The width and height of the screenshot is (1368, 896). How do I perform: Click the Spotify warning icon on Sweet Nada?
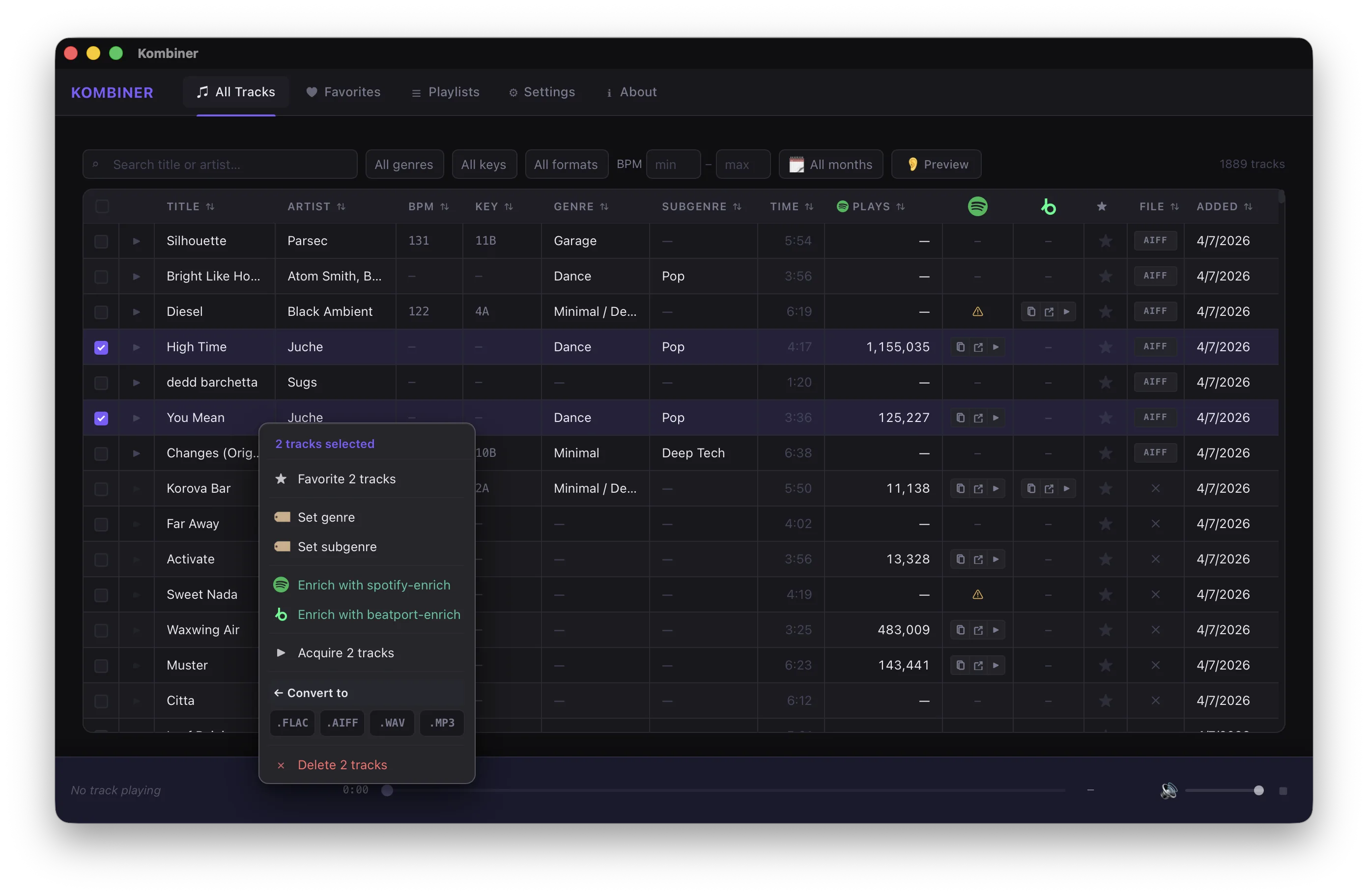(x=977, y=594)
